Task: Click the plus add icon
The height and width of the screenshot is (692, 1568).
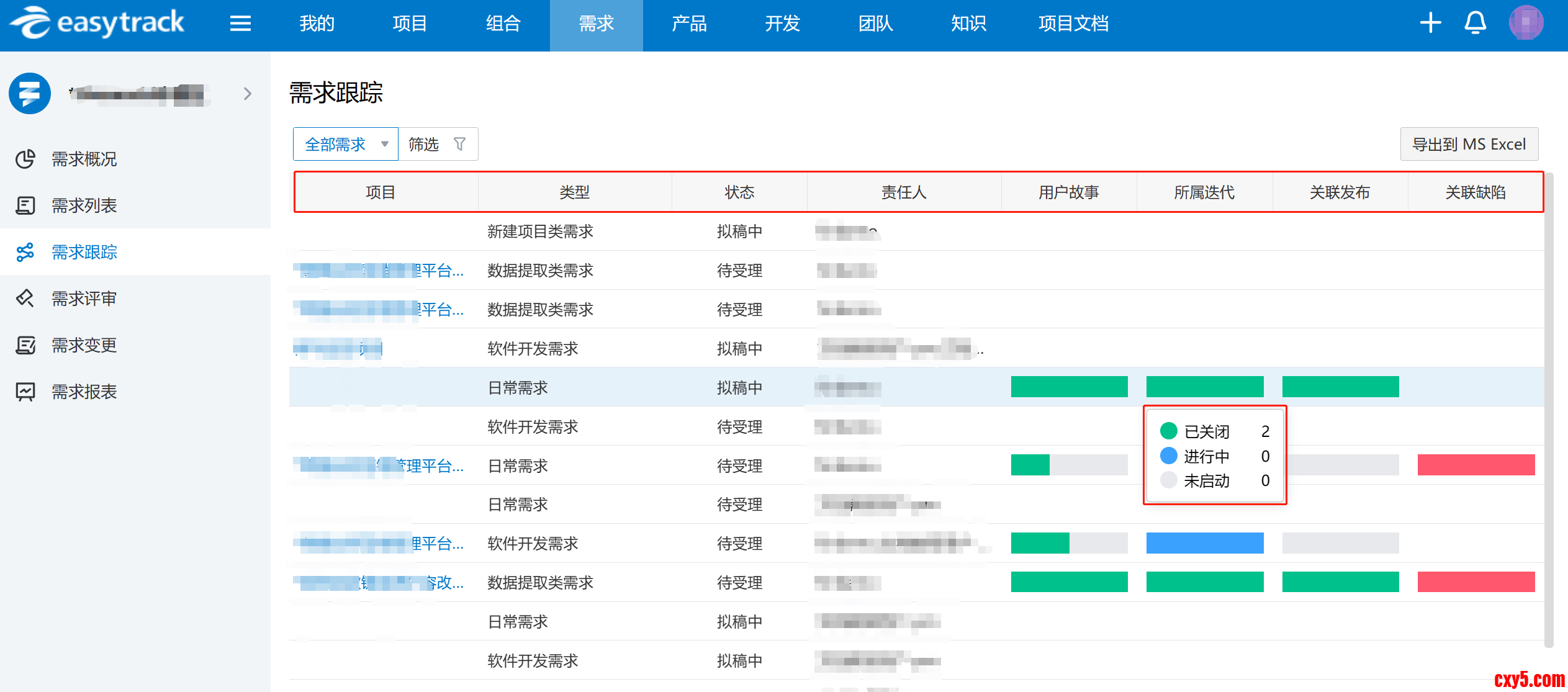Action: 1430,23
